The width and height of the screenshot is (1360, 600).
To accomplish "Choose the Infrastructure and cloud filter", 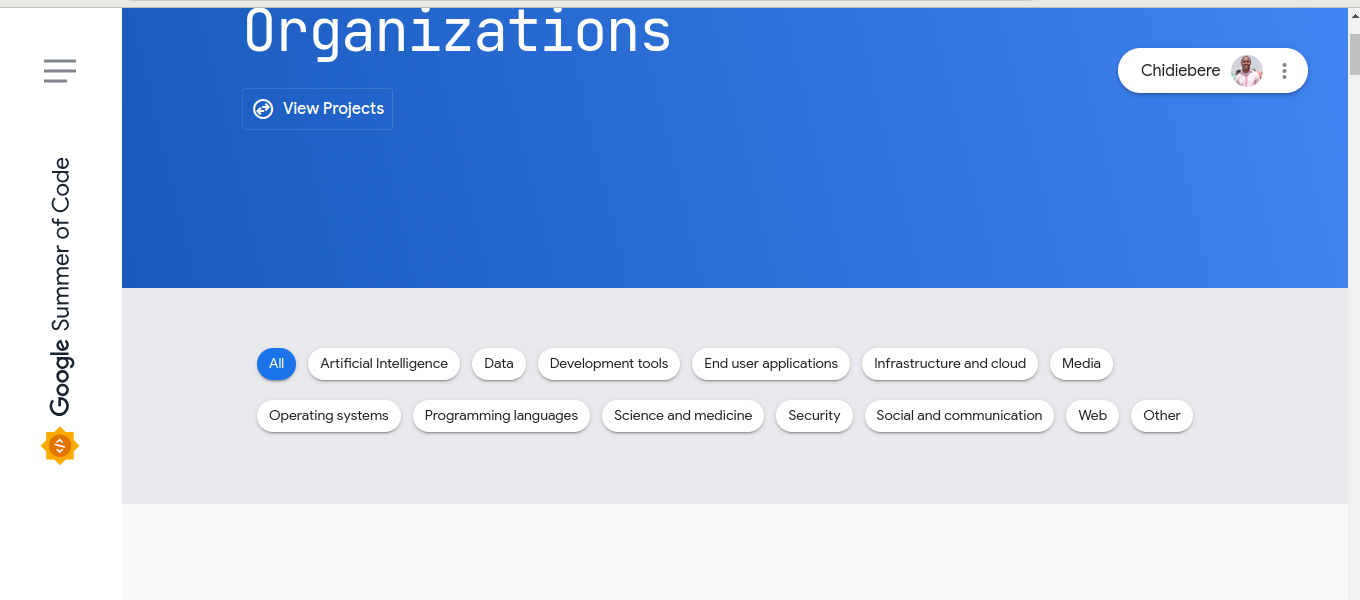I will tap(950, 364).
